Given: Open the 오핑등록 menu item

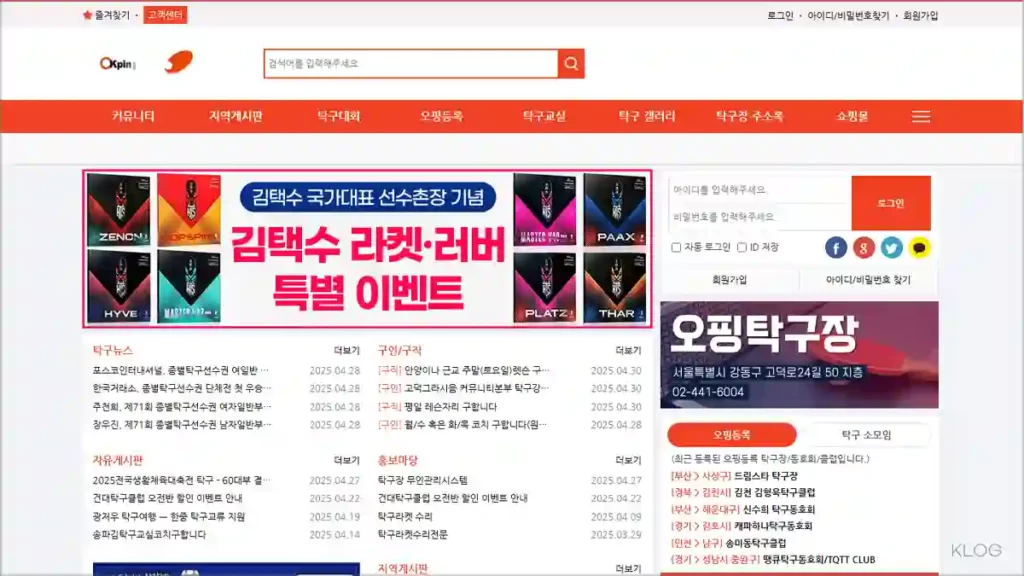Looking at the screenshot, I should coord(441,116).
